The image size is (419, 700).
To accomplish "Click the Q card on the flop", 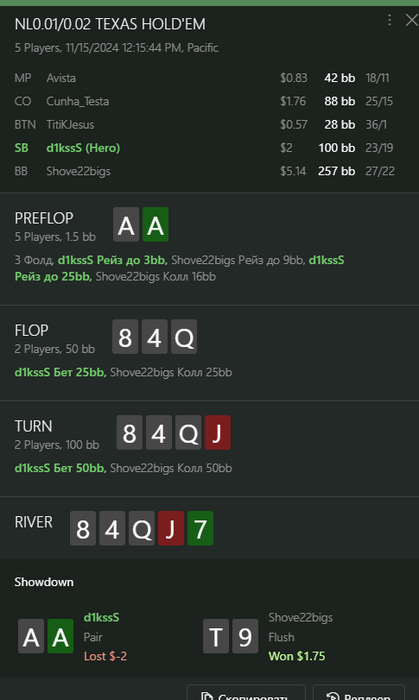I will click(x=184, y=337).
